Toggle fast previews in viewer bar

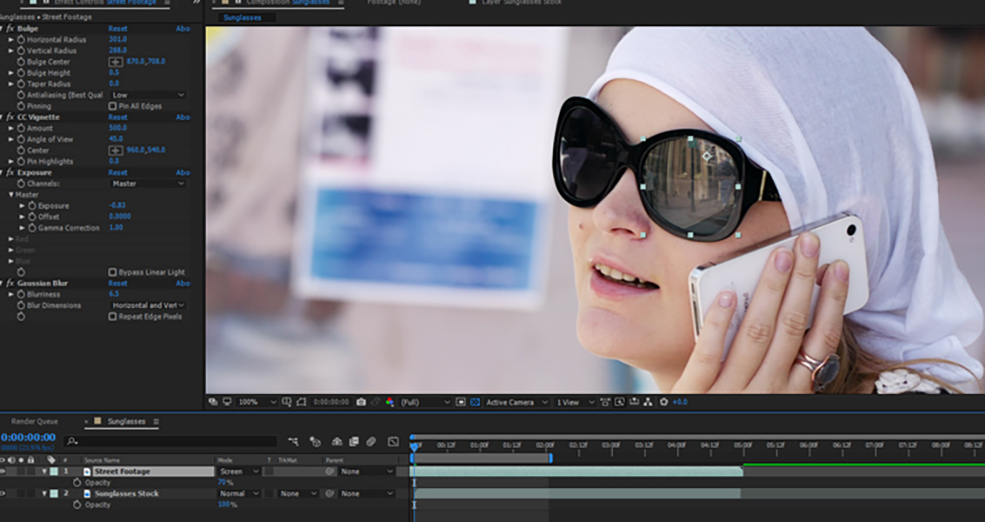point(619,402)
